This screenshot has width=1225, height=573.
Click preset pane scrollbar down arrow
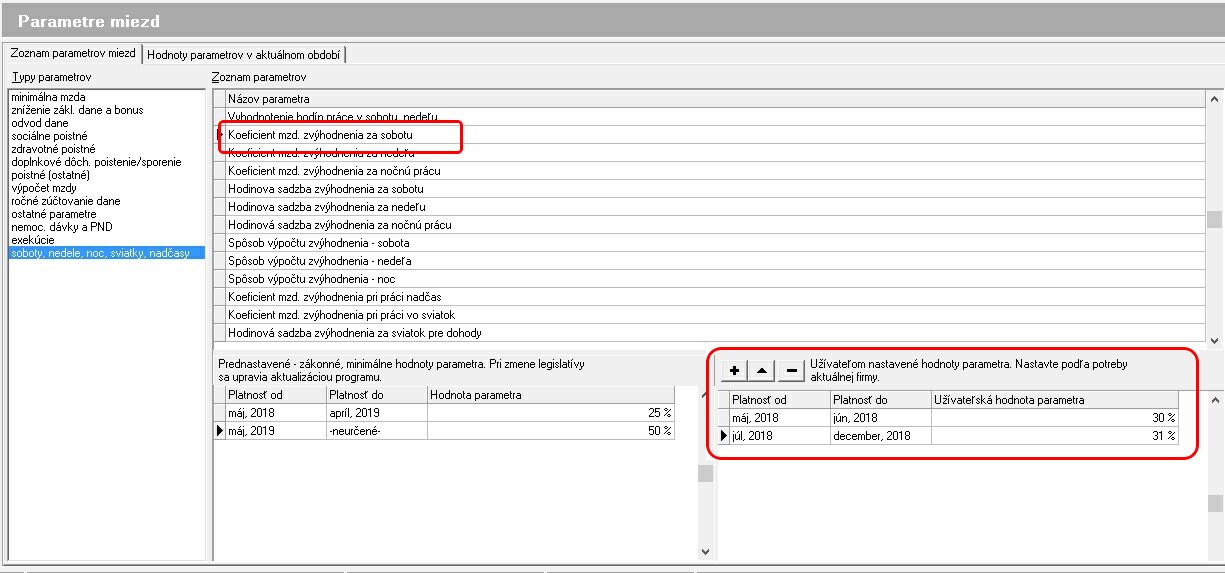click(705, 551)
